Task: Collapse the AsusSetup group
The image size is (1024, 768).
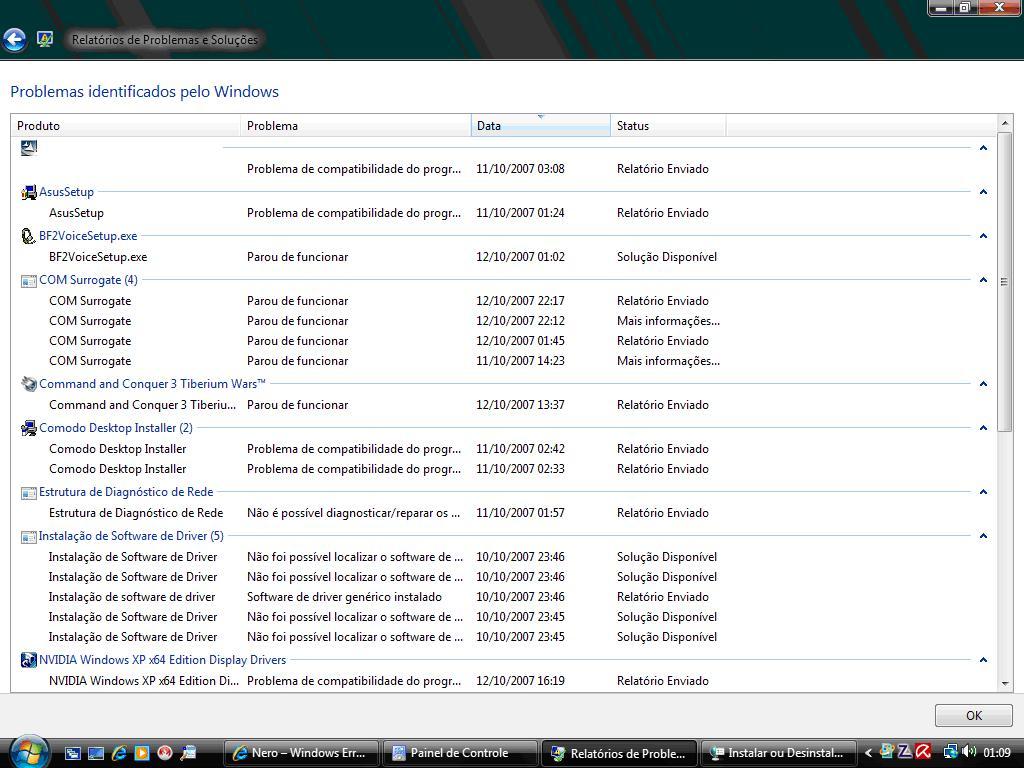Action: coord(983,192)
